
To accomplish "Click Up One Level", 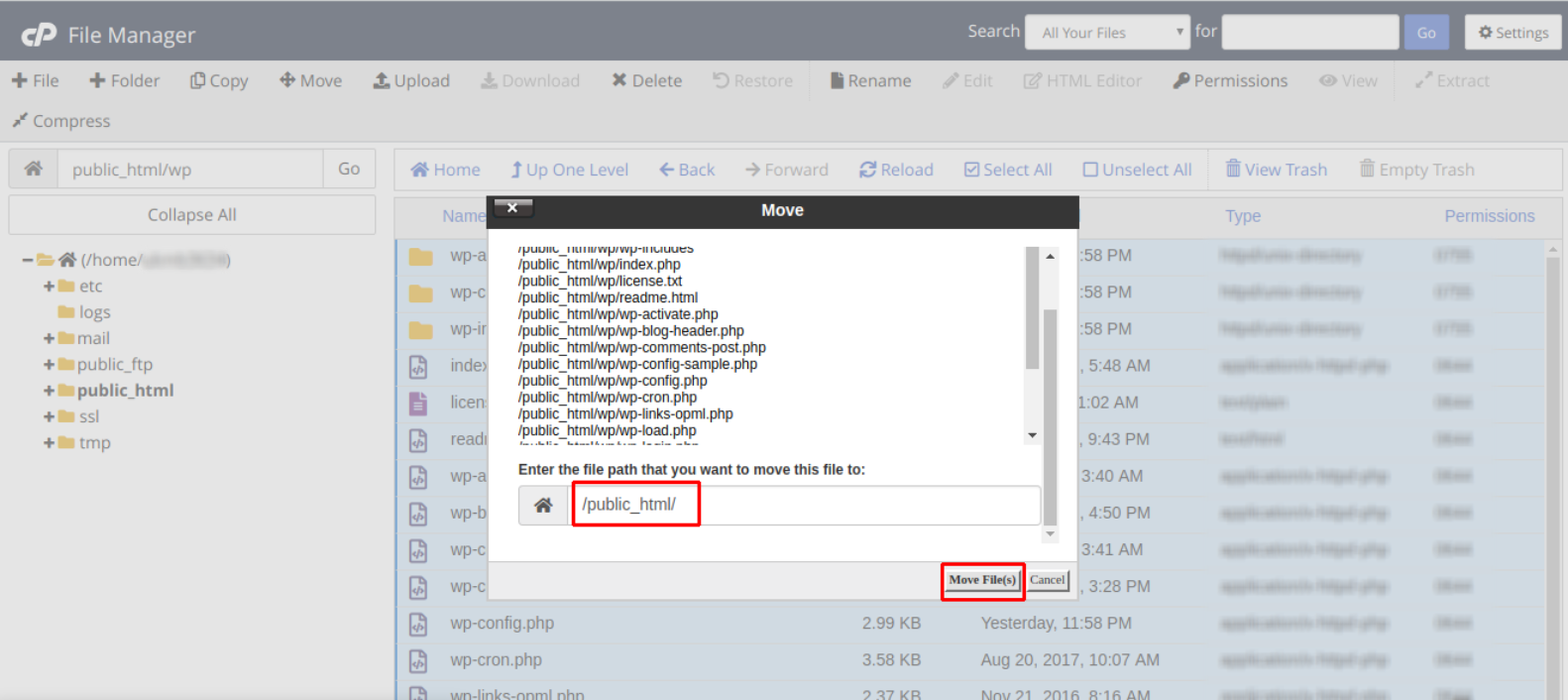I will (570, 170).
